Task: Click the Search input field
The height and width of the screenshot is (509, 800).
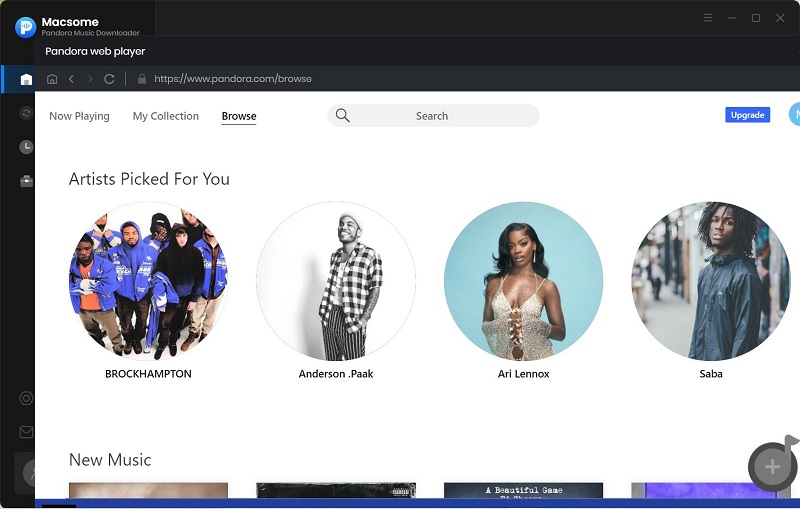Action: click(x=433, y=116)
